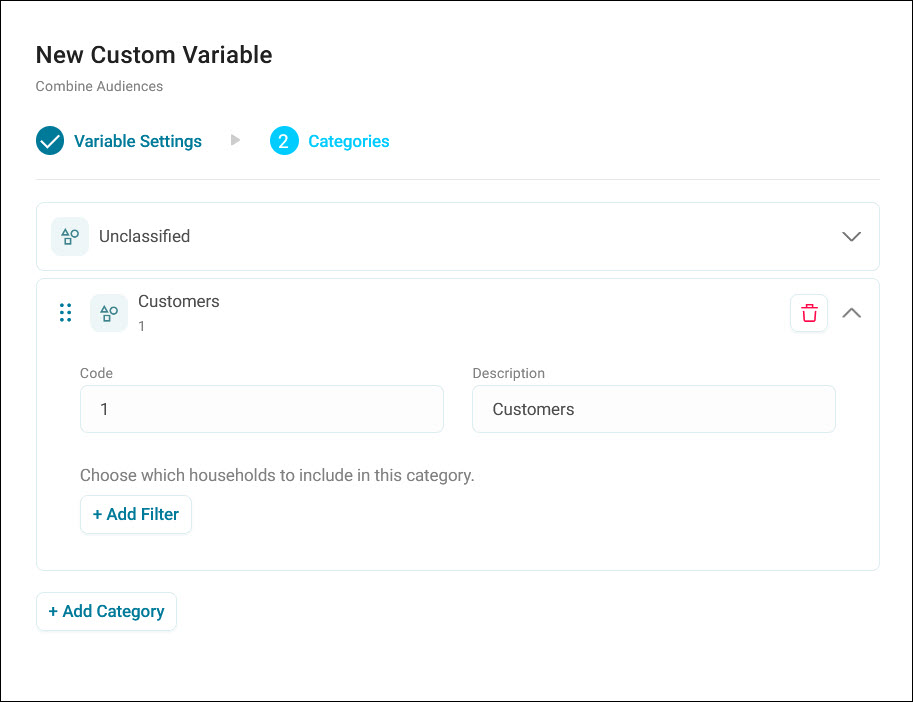Click the completed checkmark step circle
Screen dimensions: 913x702
[50, 141]
